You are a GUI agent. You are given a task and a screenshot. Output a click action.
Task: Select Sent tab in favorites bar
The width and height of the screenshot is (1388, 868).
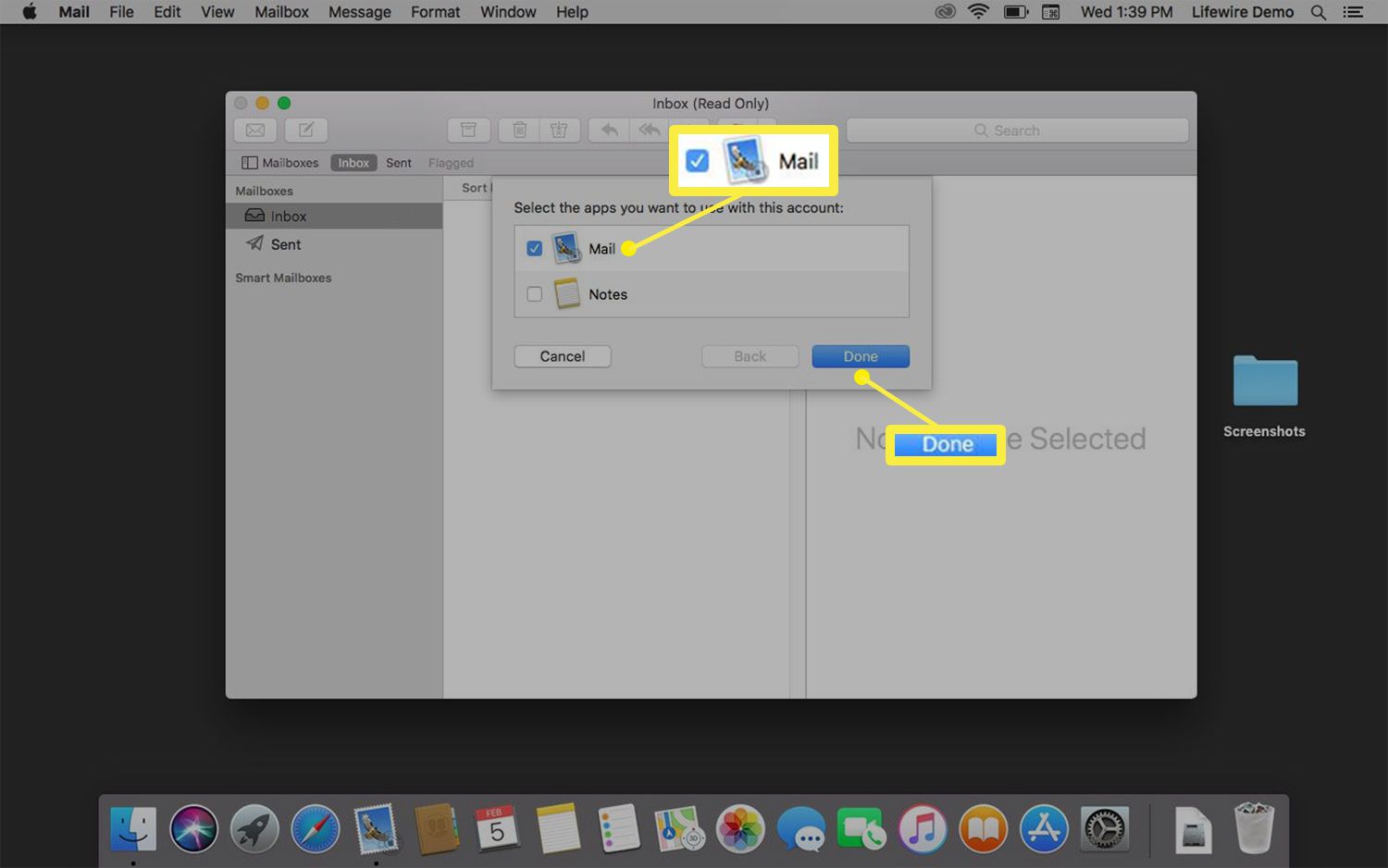pos(399,163)
